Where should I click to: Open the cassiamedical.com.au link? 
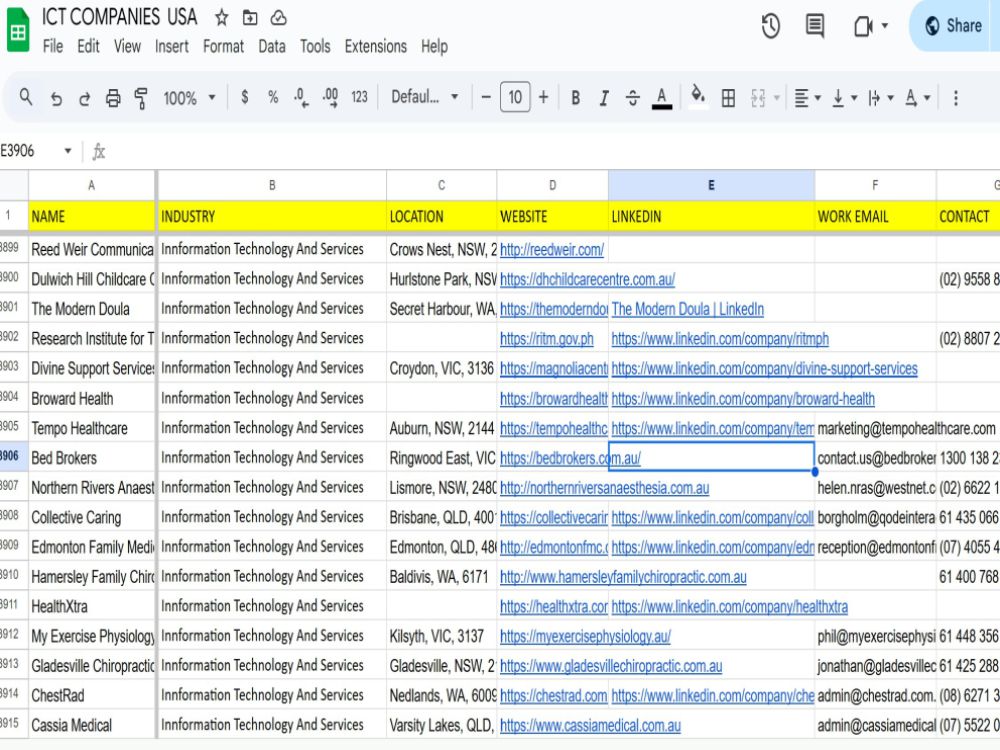point(590,725)
